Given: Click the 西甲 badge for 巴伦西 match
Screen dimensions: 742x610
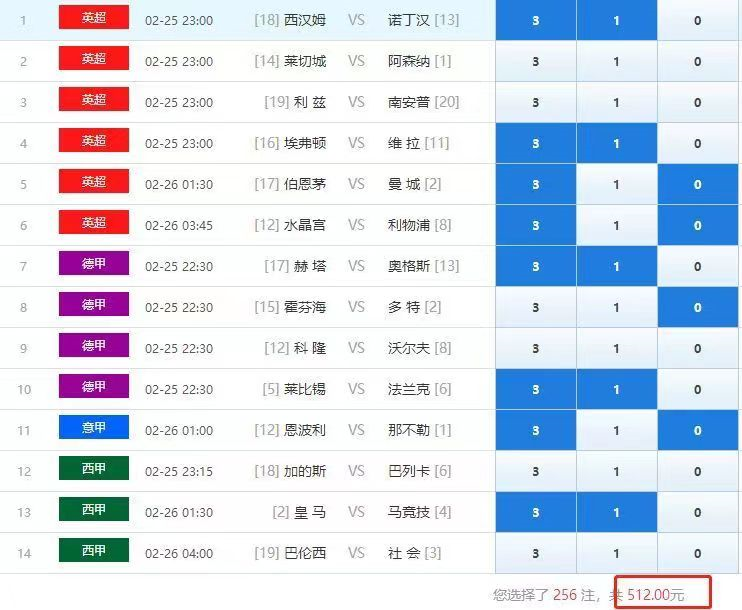Looking at the screenshot, I should coord(94,550).
